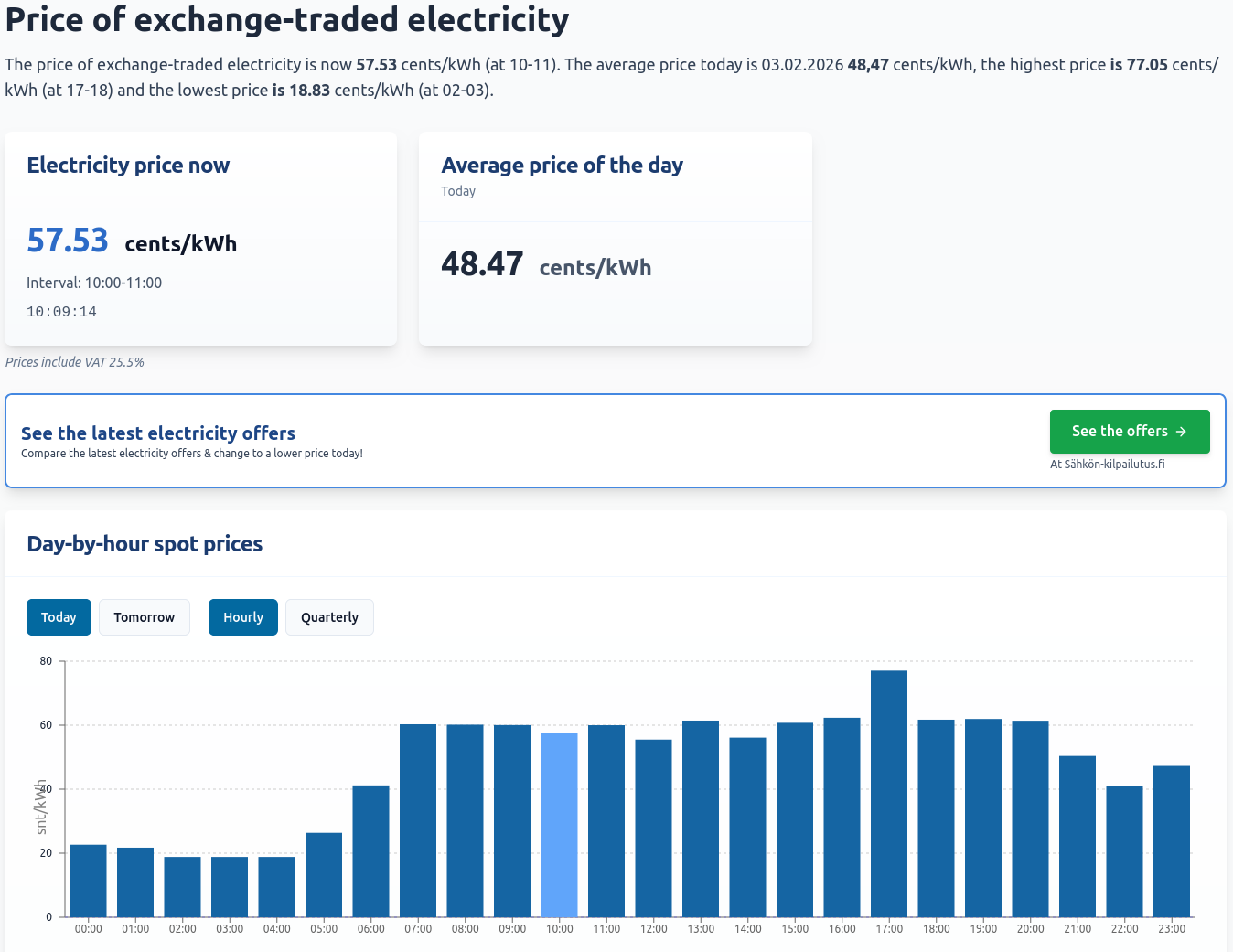
Task: Select the 14:00 price bar
Action: 747,828
